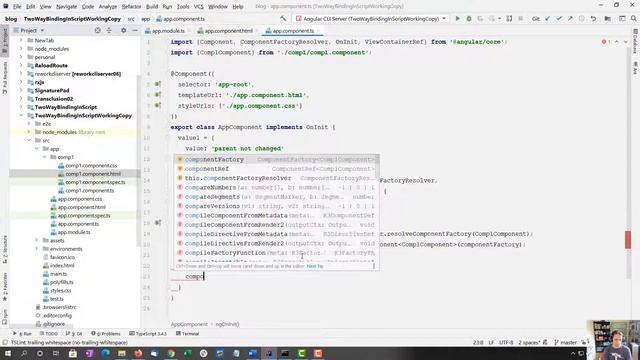Select componentRef in the completion list
This screenshot has height=360, width=640.
click(277, 169)
